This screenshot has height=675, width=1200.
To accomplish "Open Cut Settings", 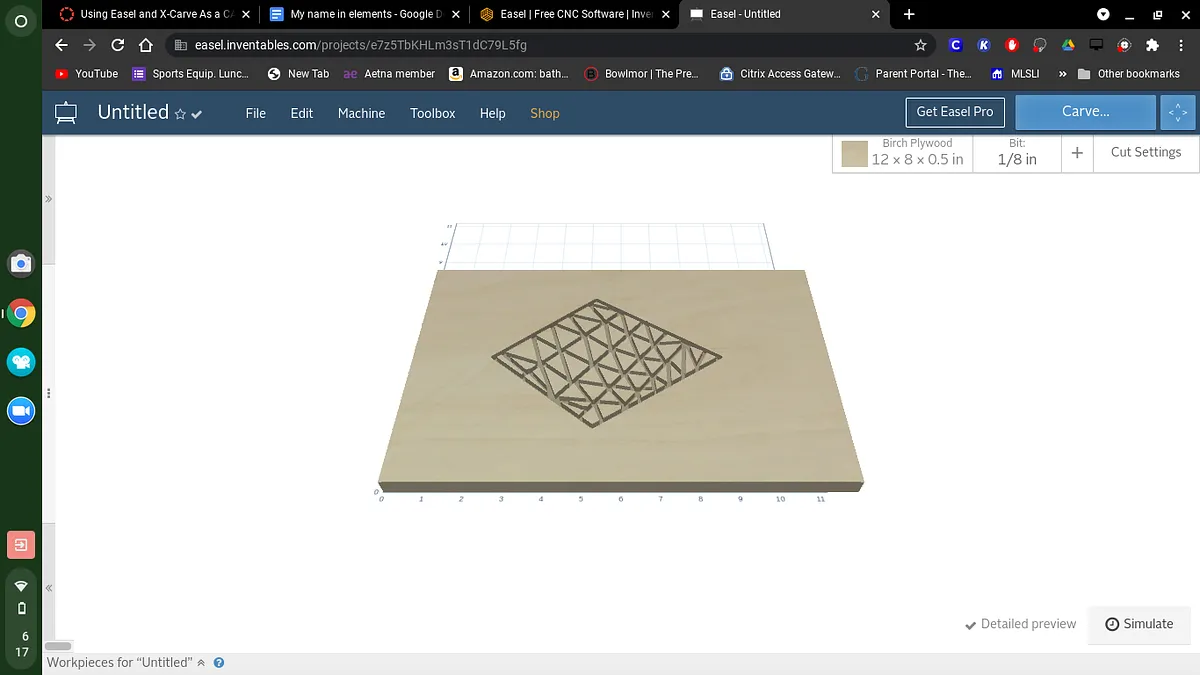I will [1146, 153].
